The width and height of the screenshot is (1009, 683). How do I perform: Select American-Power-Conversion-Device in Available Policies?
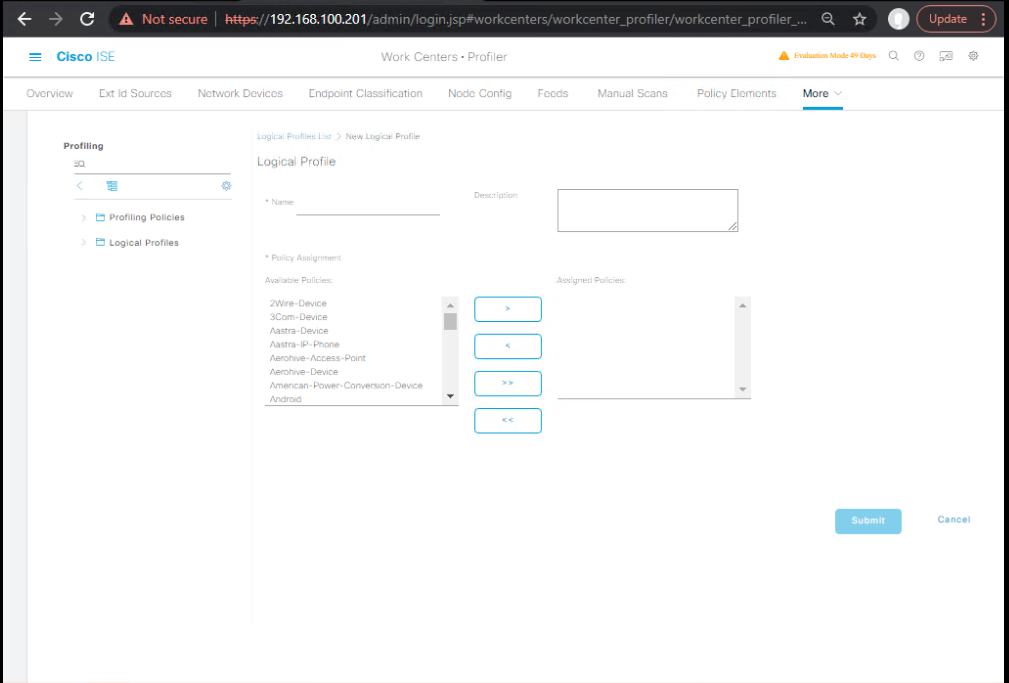(x=346, y=386)
